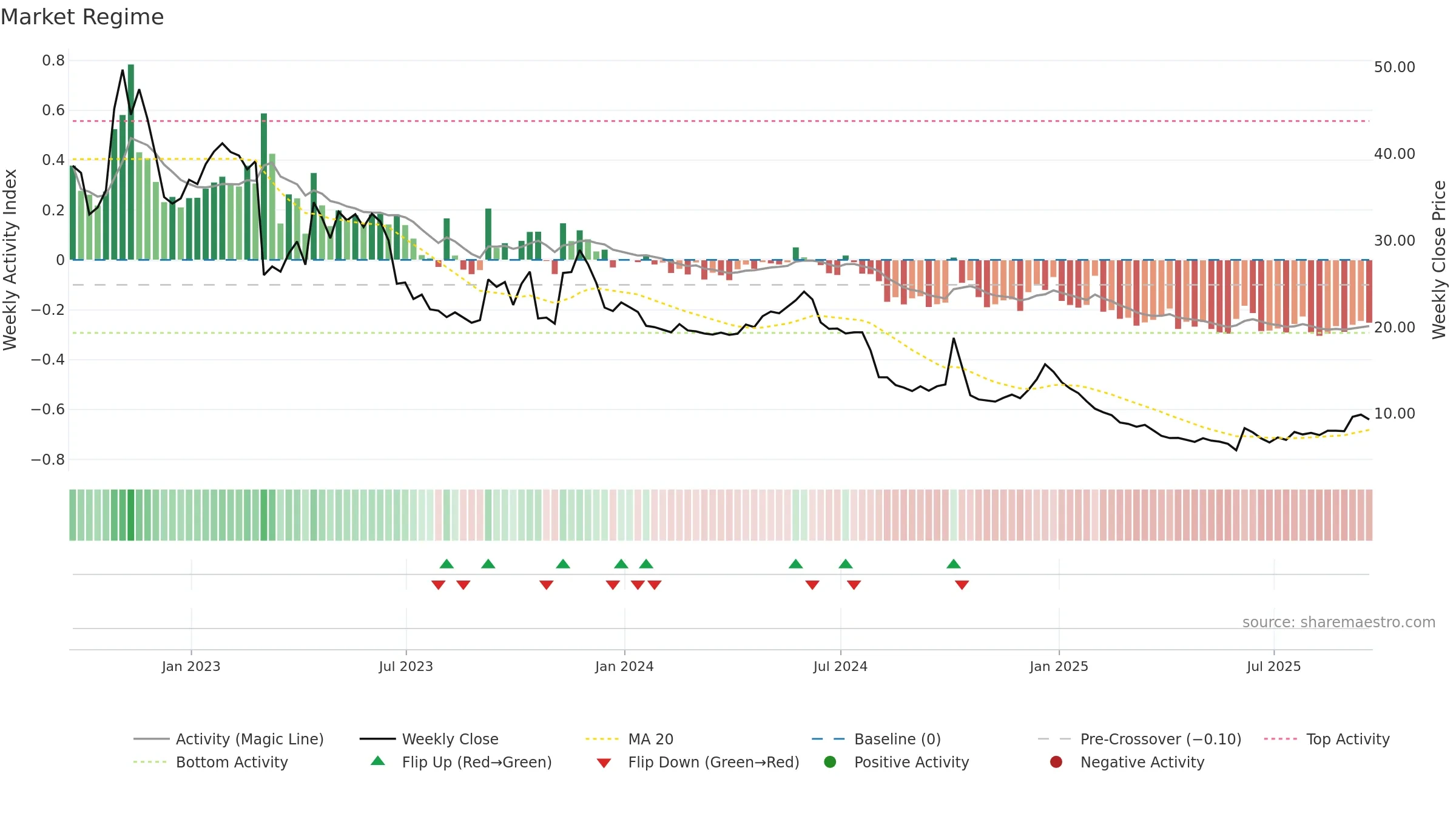Screen dimensions: 1456x819
Task: Click the blue dashed Baseline swatch in legend
Action: [x=829, y=739]
